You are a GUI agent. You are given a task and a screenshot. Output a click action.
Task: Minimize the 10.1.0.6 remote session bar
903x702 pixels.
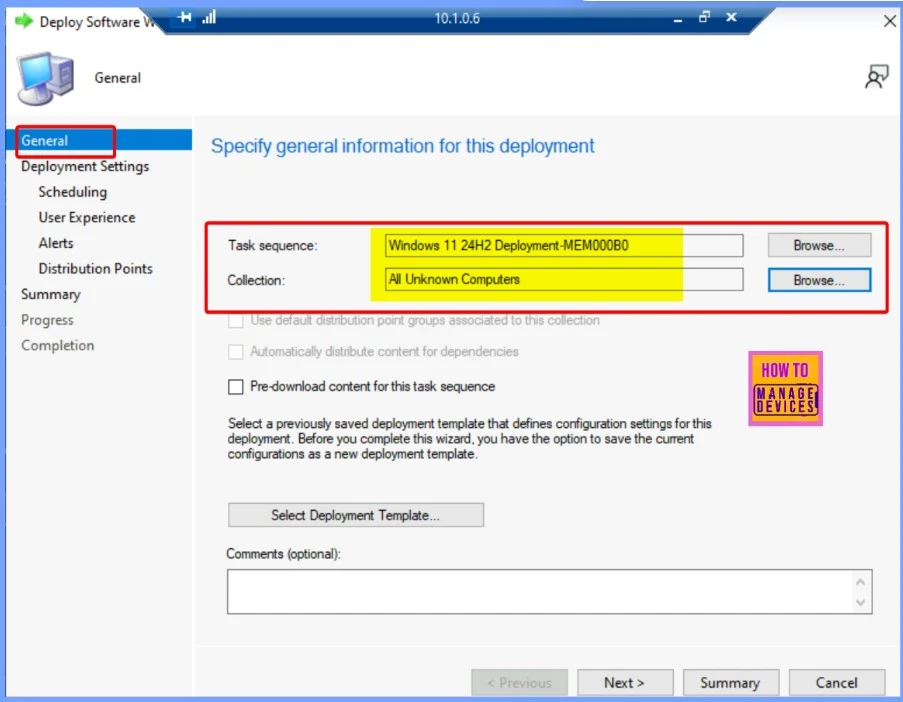pyautogui.click(x=678, y=19)
